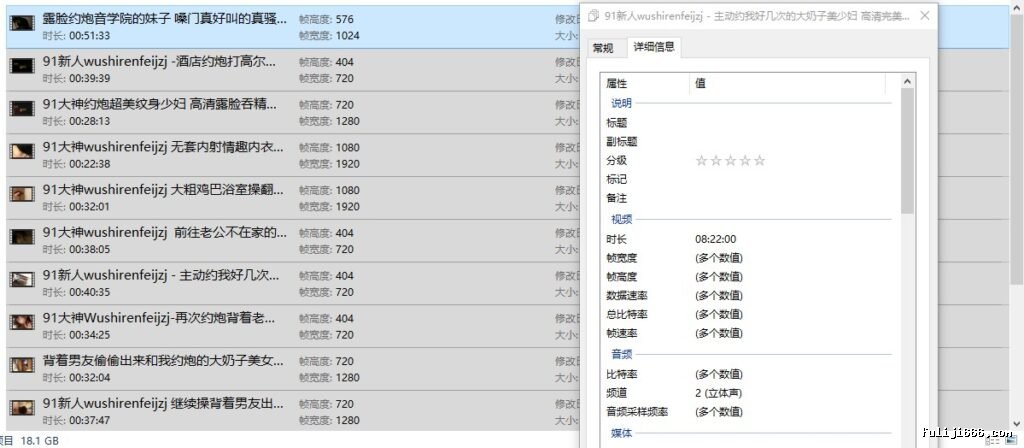Select video thumbnail with duration 00:34:25
This screenshot has height=448, width=1024.
(x=22, y=322)
